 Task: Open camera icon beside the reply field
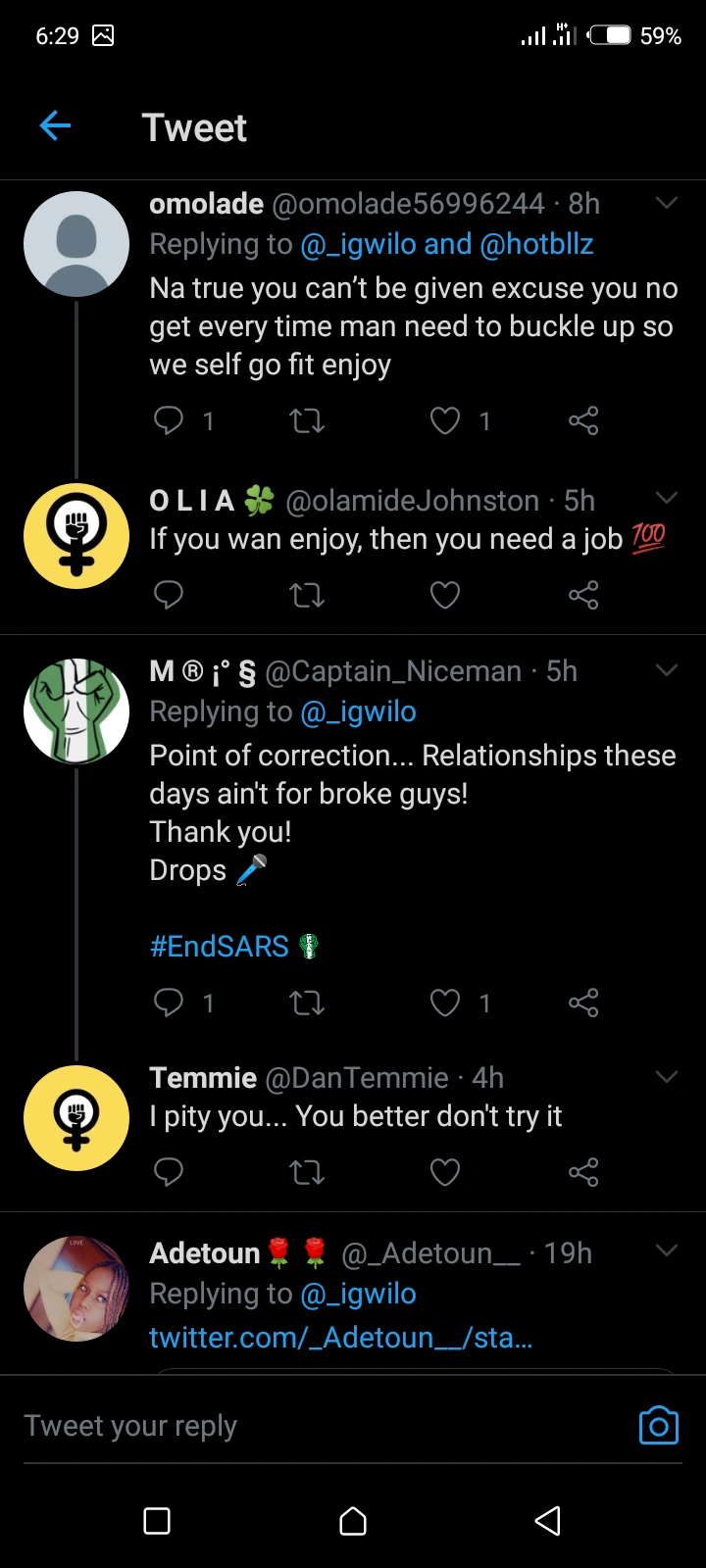(658, 1426)
